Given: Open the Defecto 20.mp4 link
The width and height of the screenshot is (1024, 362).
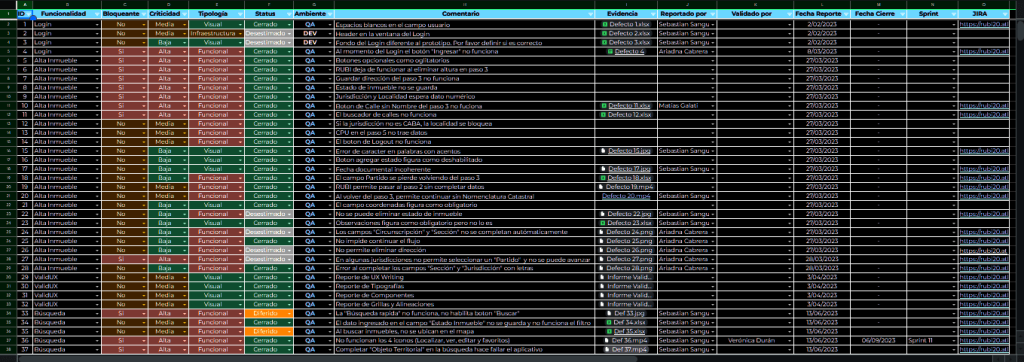Looking at the screenshot, I should 626,196.
